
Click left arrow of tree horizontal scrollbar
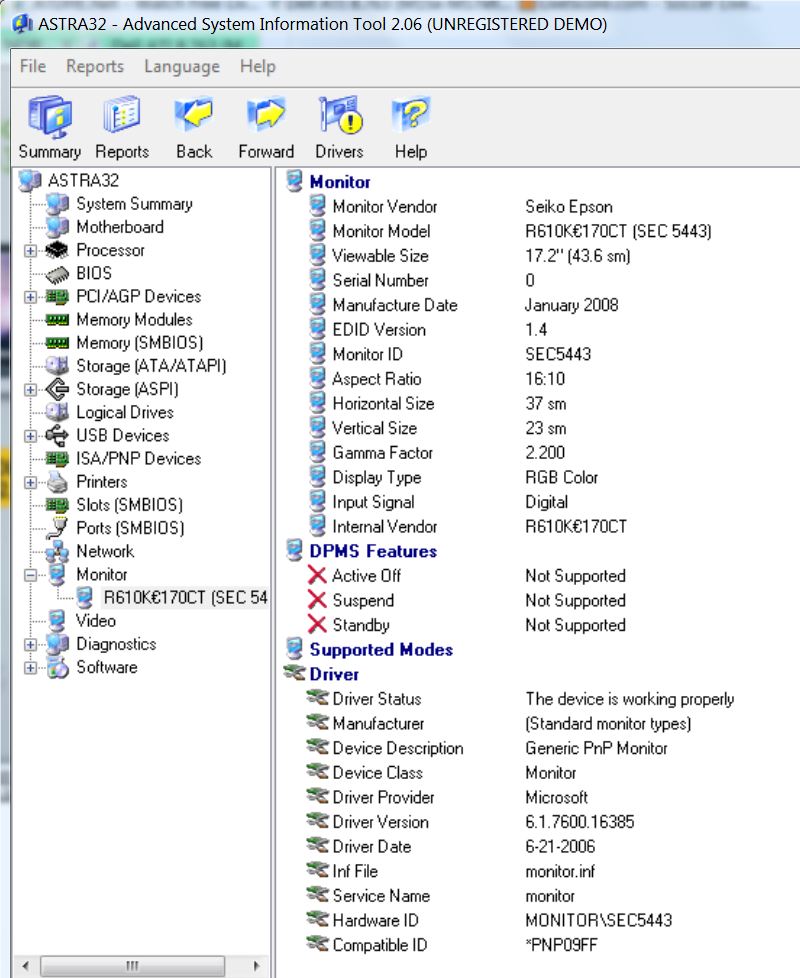26,966
